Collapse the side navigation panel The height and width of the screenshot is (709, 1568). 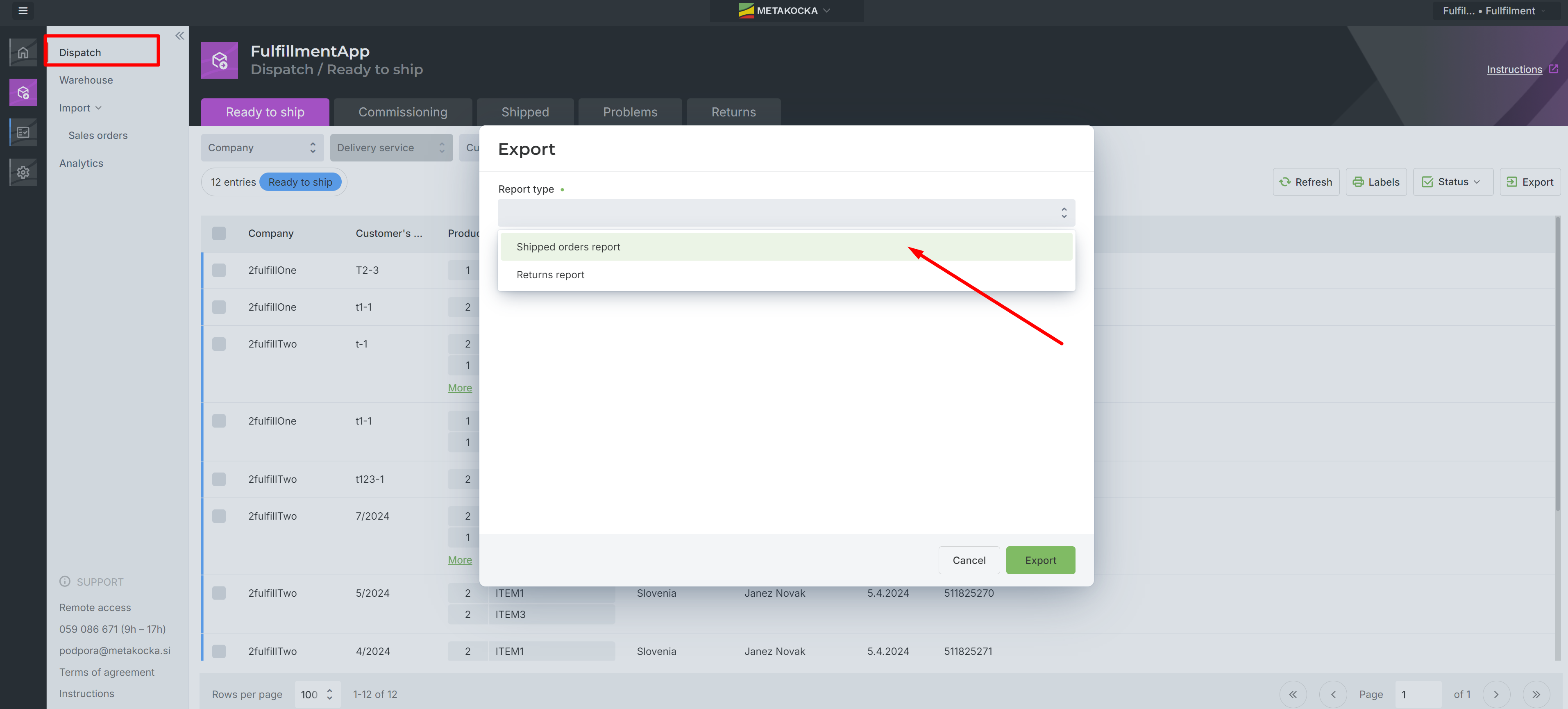click(x=179, y=36)
